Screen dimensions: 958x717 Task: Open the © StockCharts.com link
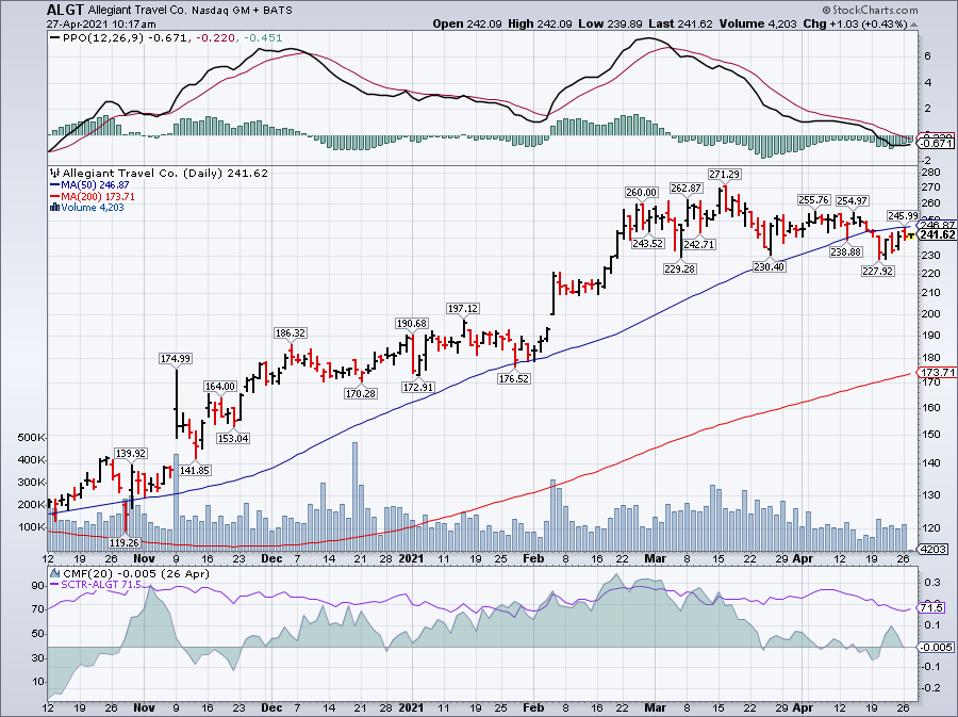tap(869, 10)
